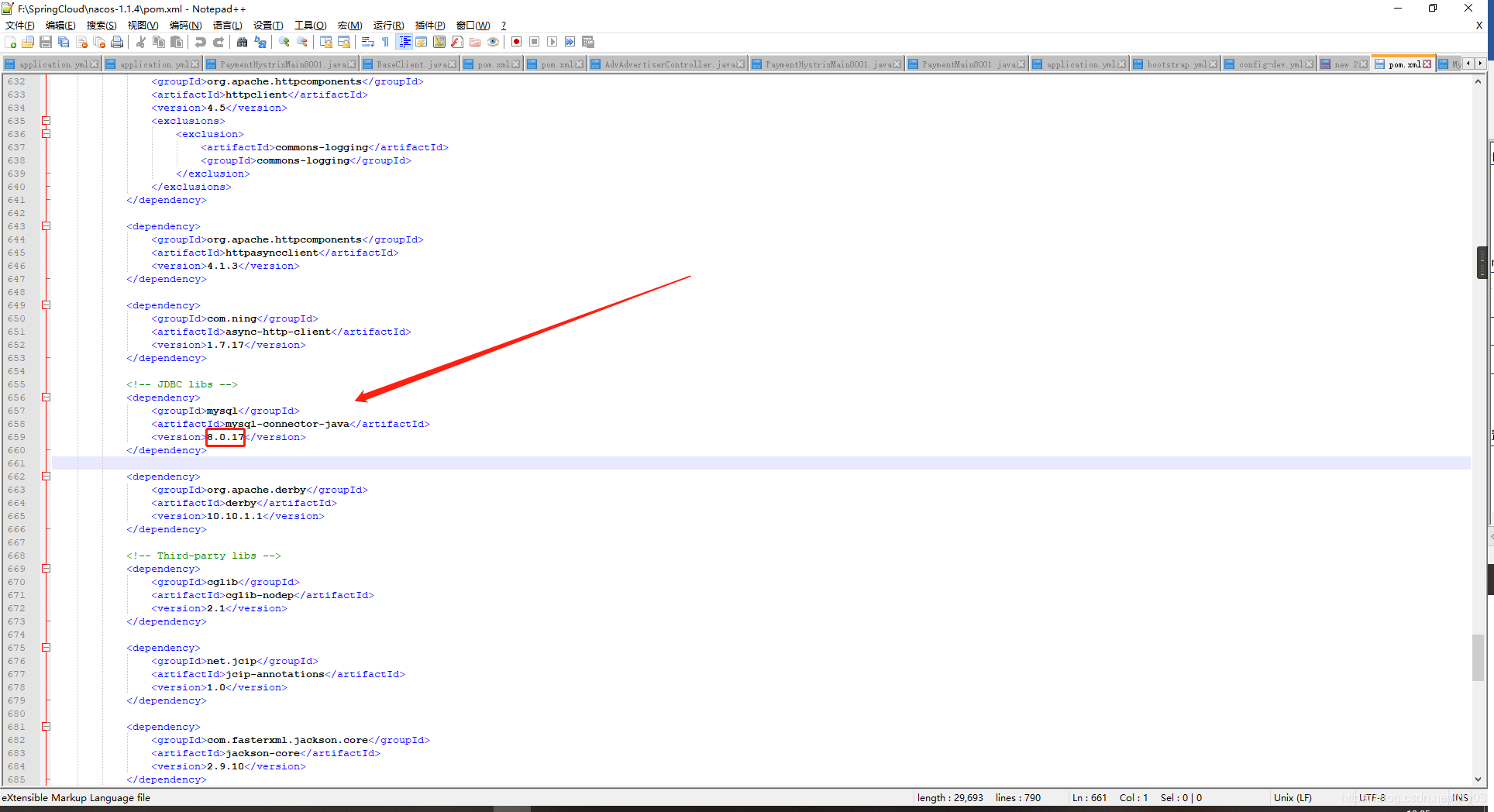Click vertical scrollbar up arrow
This screenshot has height=812, width=1494.
pyautogui.click(x=1479, y=81)
